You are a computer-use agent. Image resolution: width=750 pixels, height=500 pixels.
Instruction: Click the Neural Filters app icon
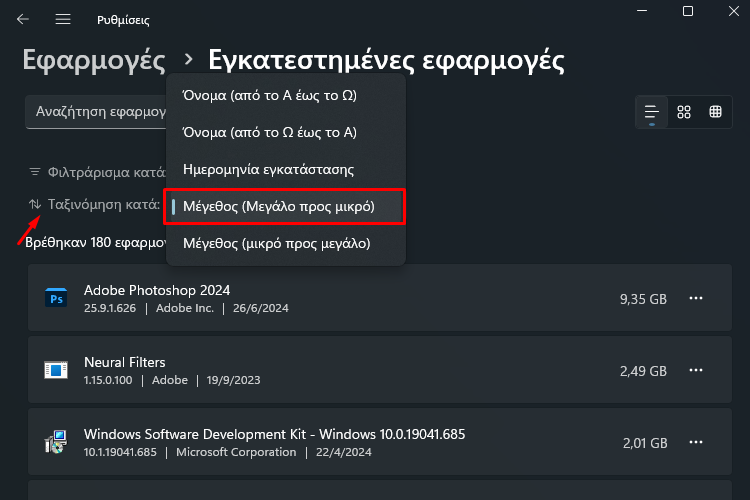coord(56,370)
